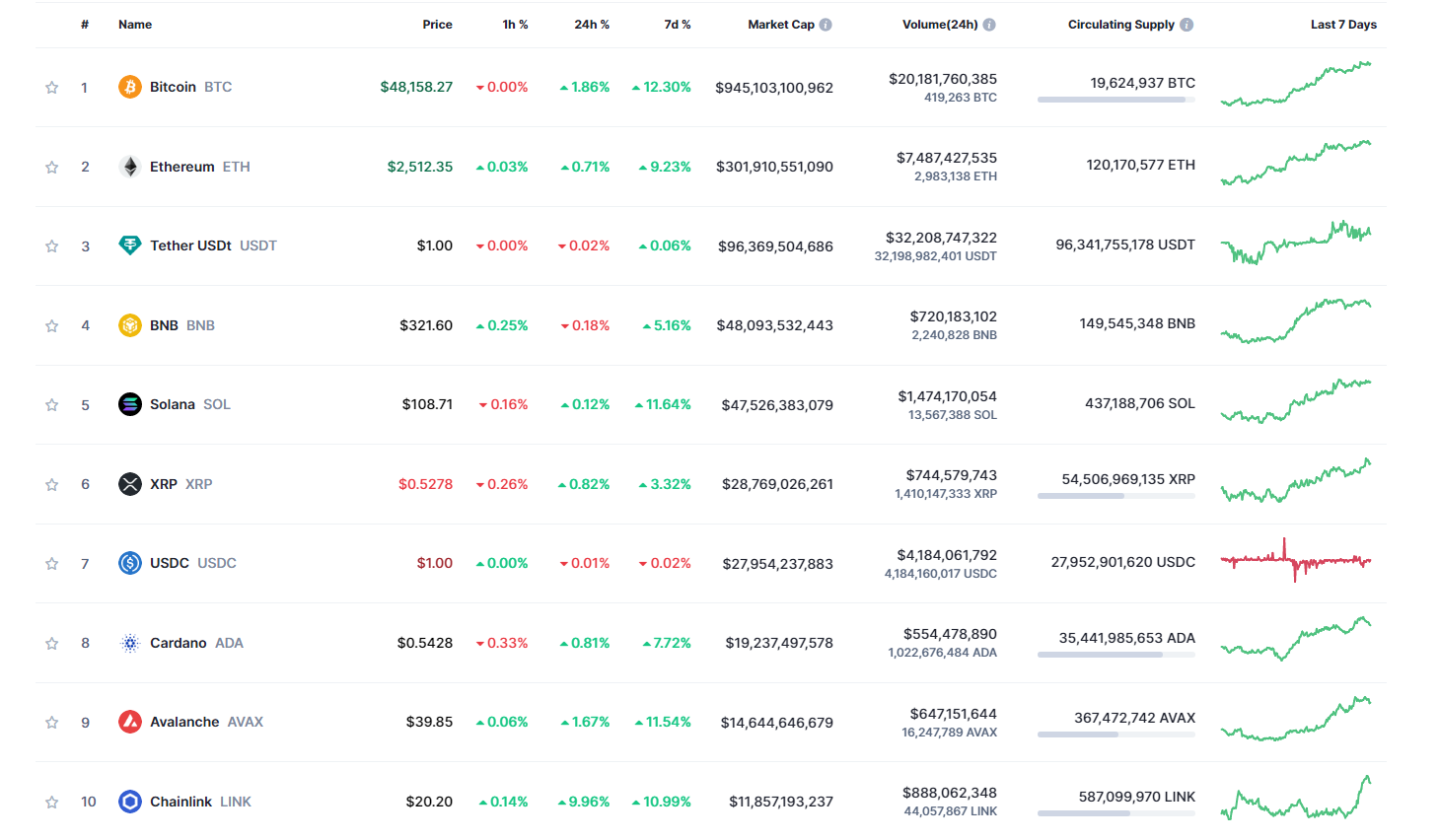Click the Market Cap info icon

pyautogui.click(x=826, y=25)
